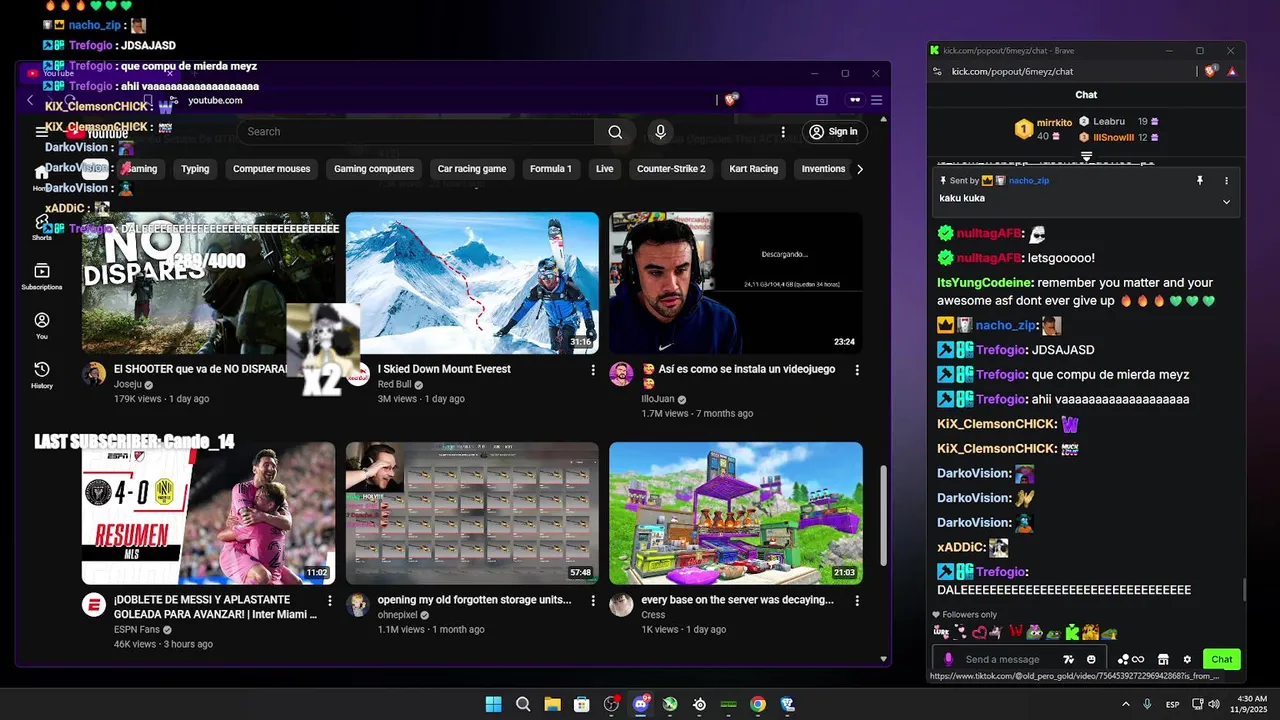This screenshot has width=1280, height=720.
Task: Insert the red heart emote from the emote row
Action: [x=979, y=632]
